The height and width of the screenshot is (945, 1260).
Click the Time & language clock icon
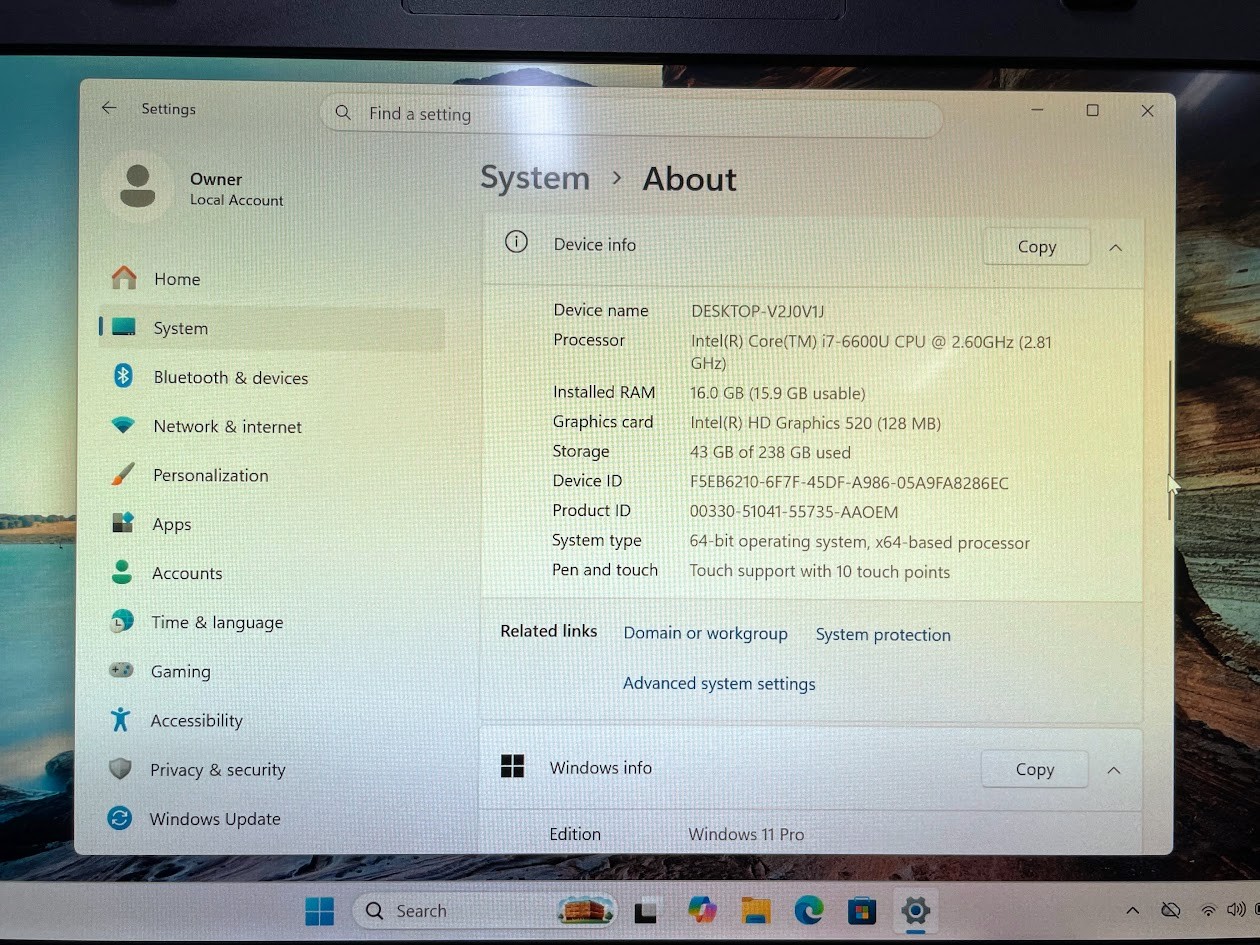click(x=121, y=621)
